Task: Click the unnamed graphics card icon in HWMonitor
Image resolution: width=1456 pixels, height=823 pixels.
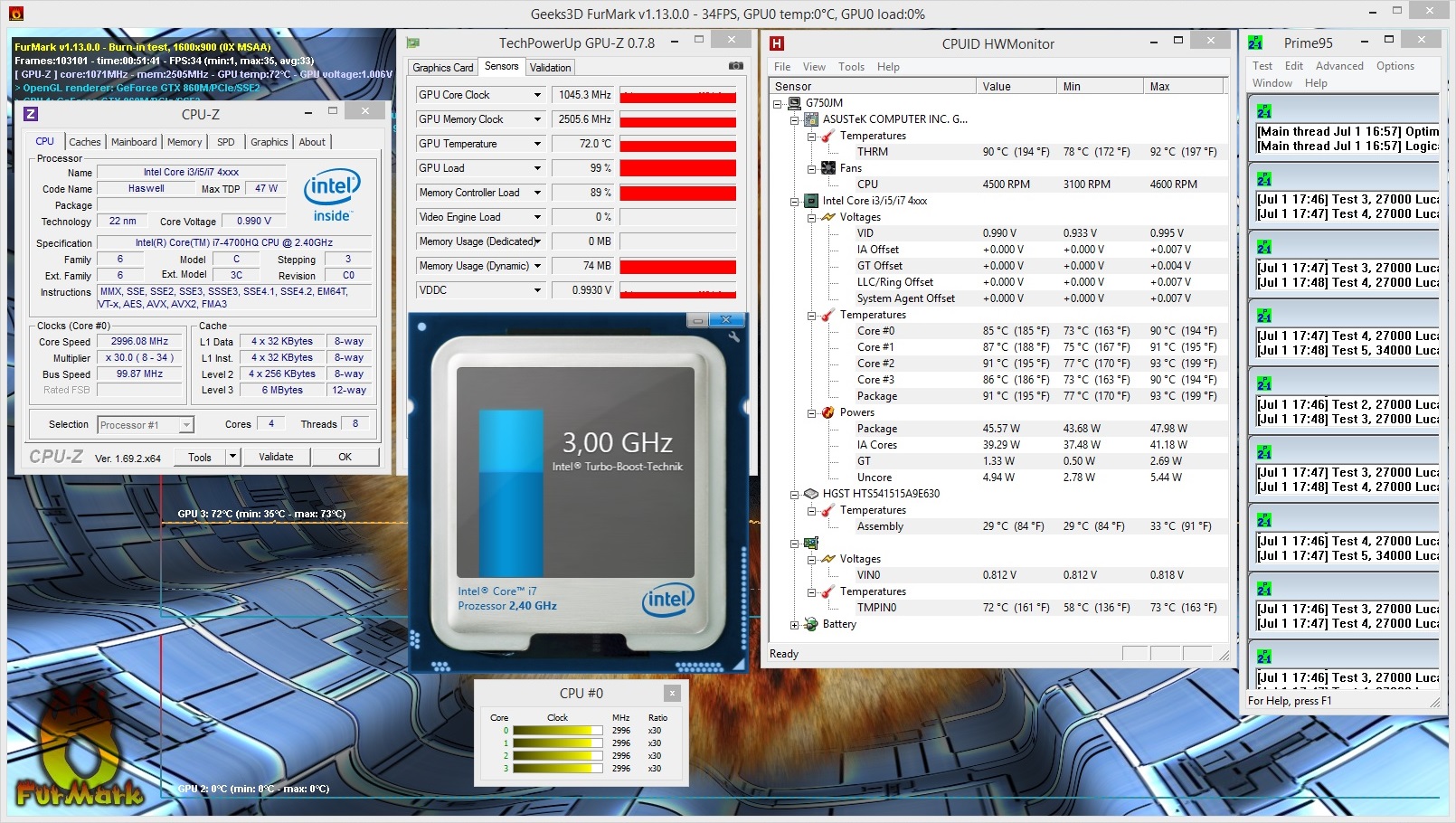Action: point(811,543)
